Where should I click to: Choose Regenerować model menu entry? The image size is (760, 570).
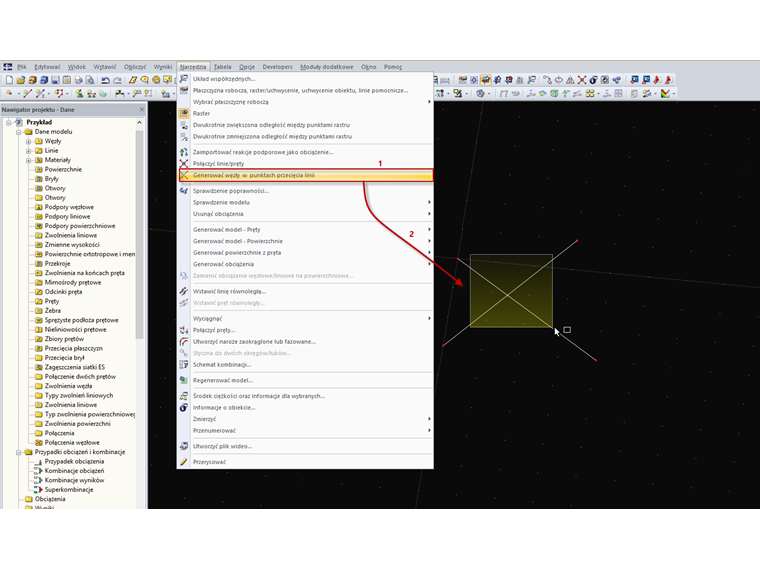pos(306,380)
